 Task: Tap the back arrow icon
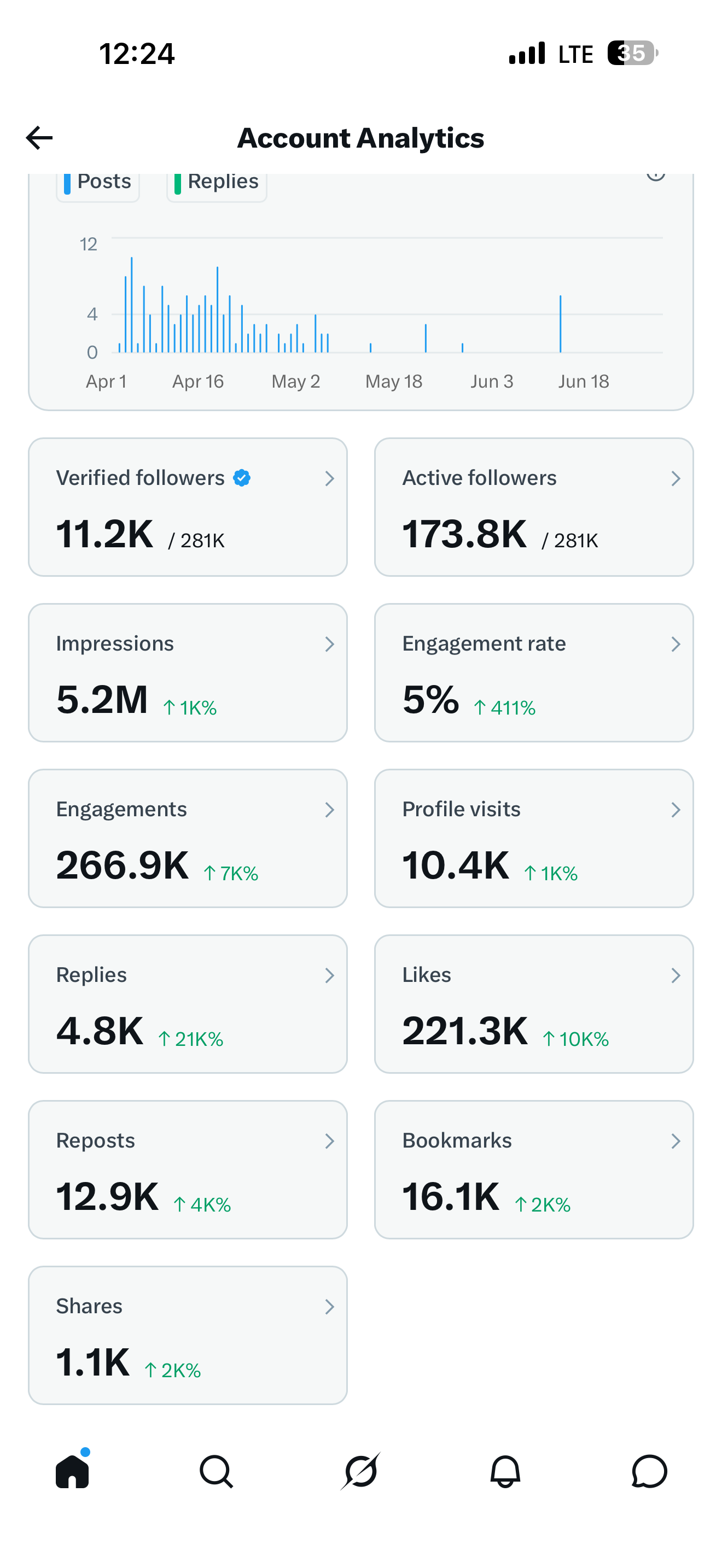[x=39, y=138]
